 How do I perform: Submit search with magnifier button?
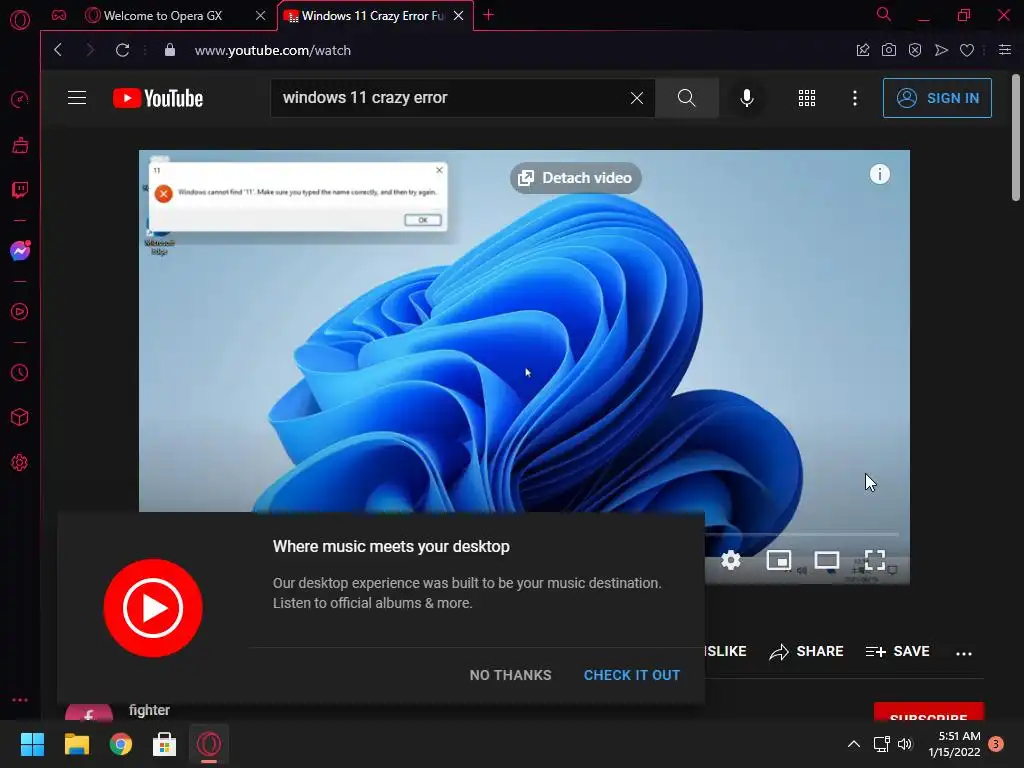click(x=686, y=98)
